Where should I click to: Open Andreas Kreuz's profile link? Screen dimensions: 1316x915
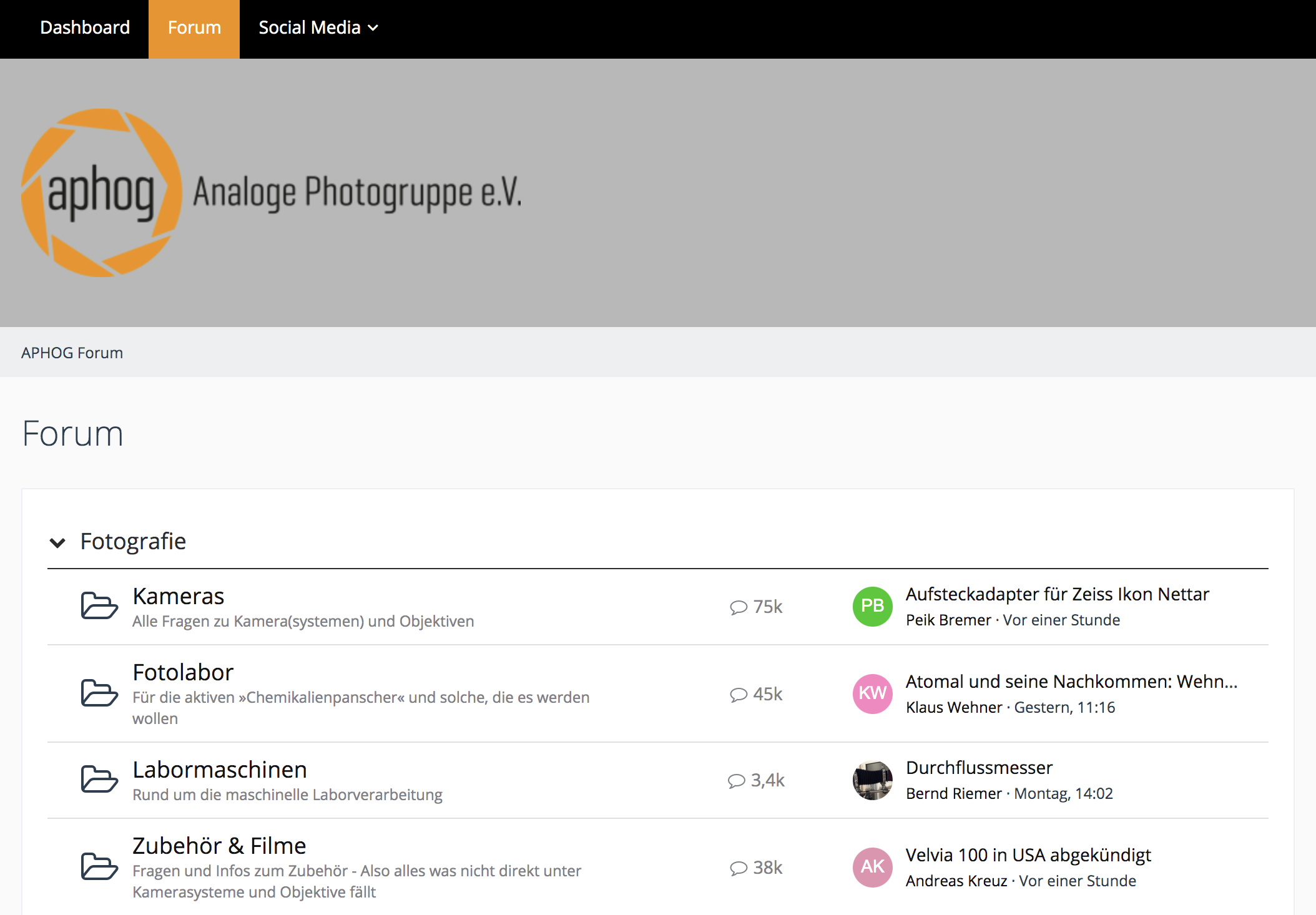click(956, 881)
